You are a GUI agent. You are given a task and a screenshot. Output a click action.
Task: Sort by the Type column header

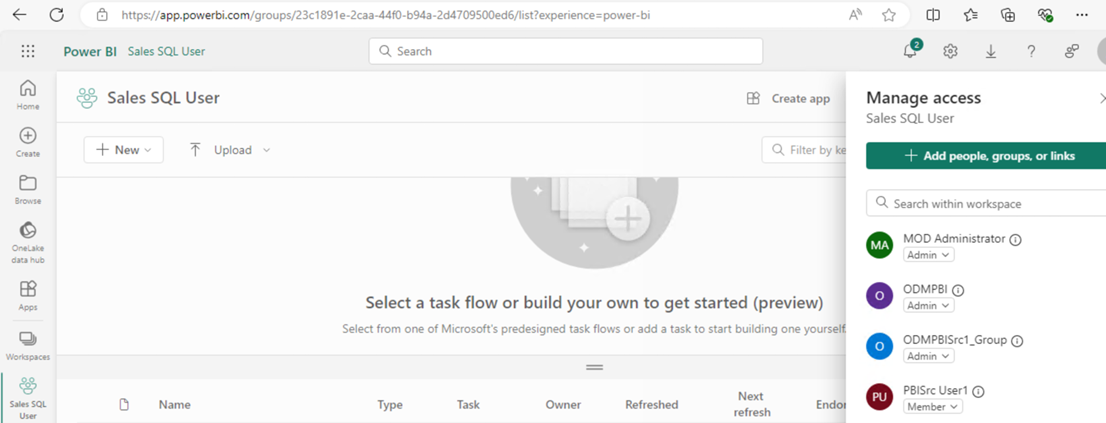[389, 405]
